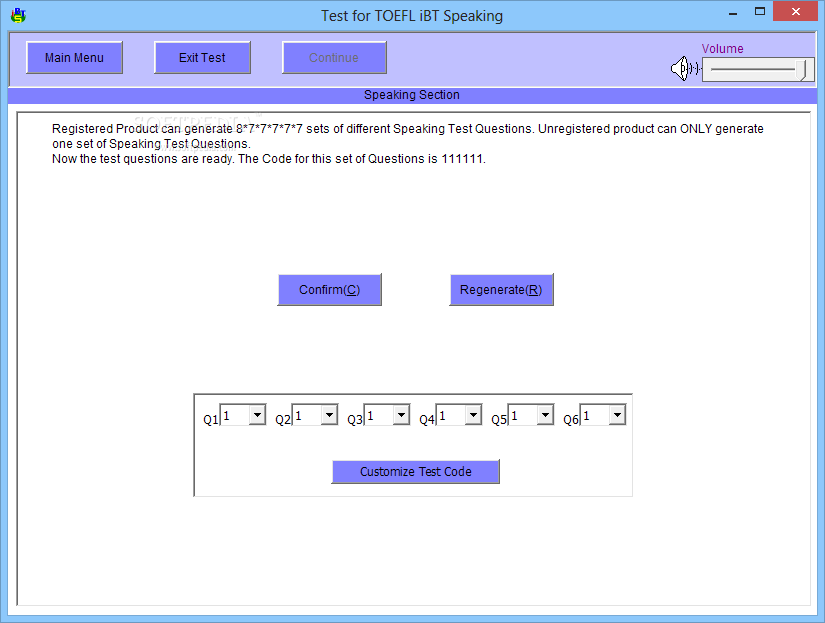This screenshot has height=623, width=825.
Task: Click the volume speaker icon
Action: (686, 68)
